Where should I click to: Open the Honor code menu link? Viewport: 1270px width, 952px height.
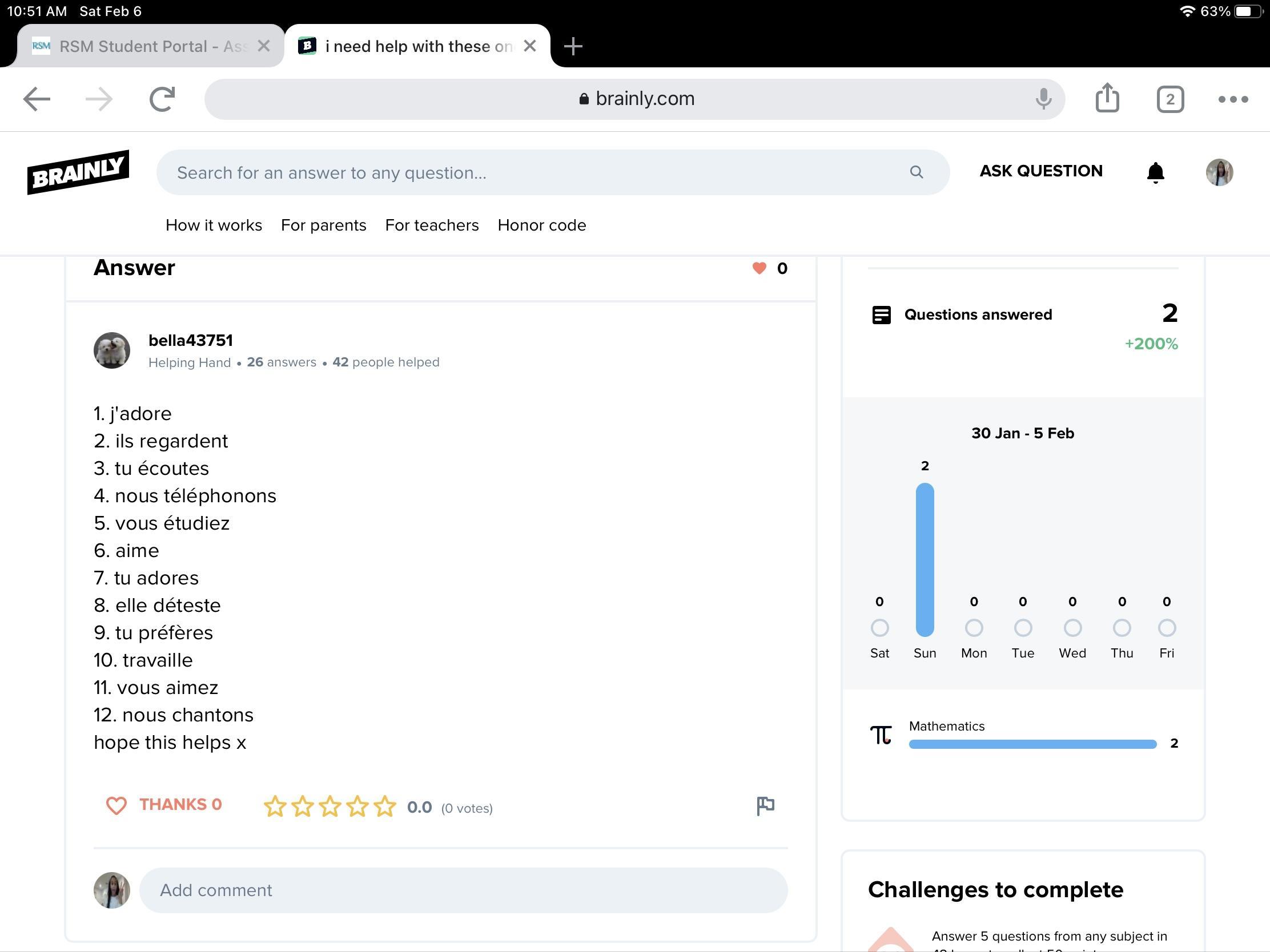(x=541, y=225)
